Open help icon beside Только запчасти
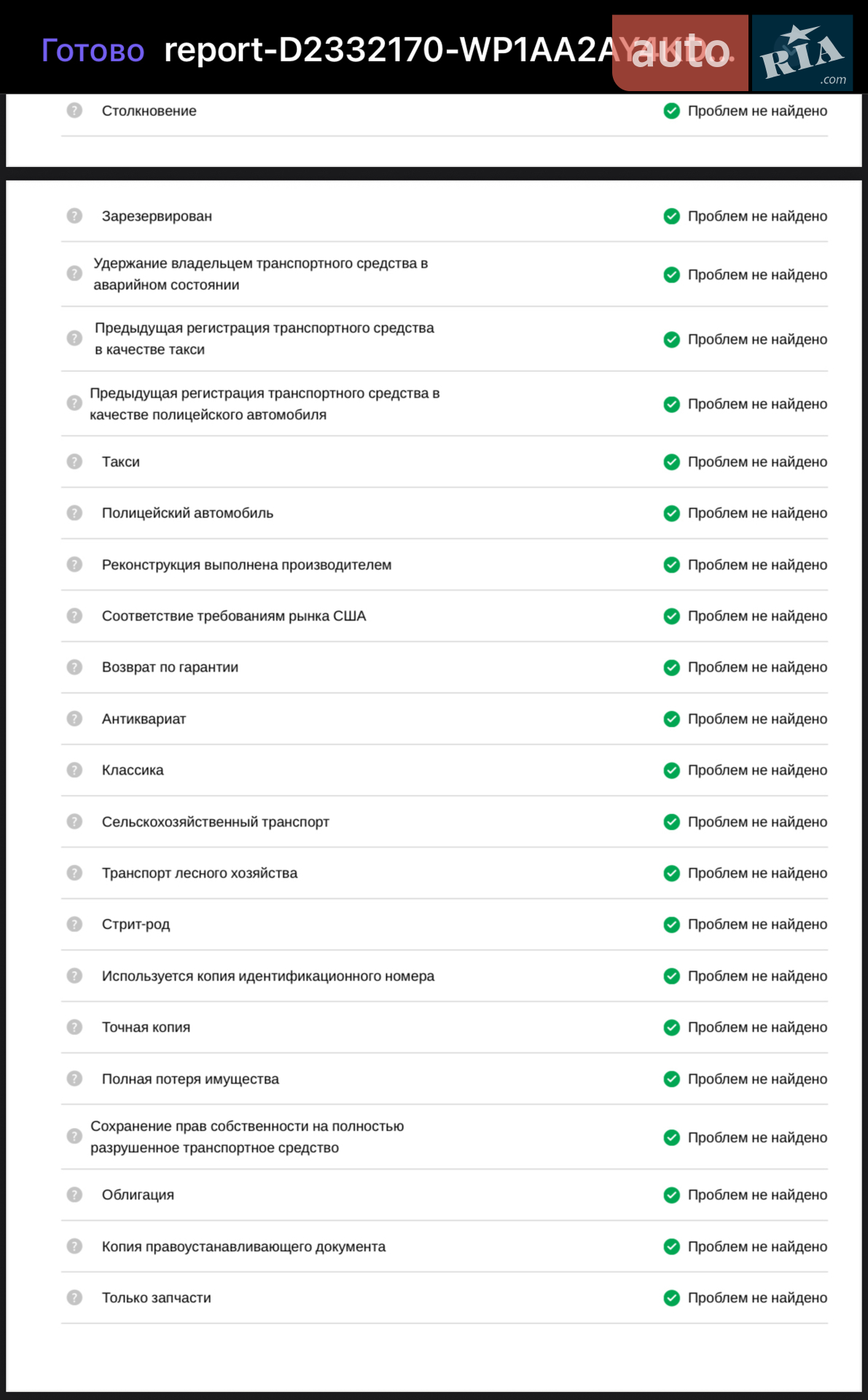This screenshot has height=1400, width=868. tap(74, 1298)
